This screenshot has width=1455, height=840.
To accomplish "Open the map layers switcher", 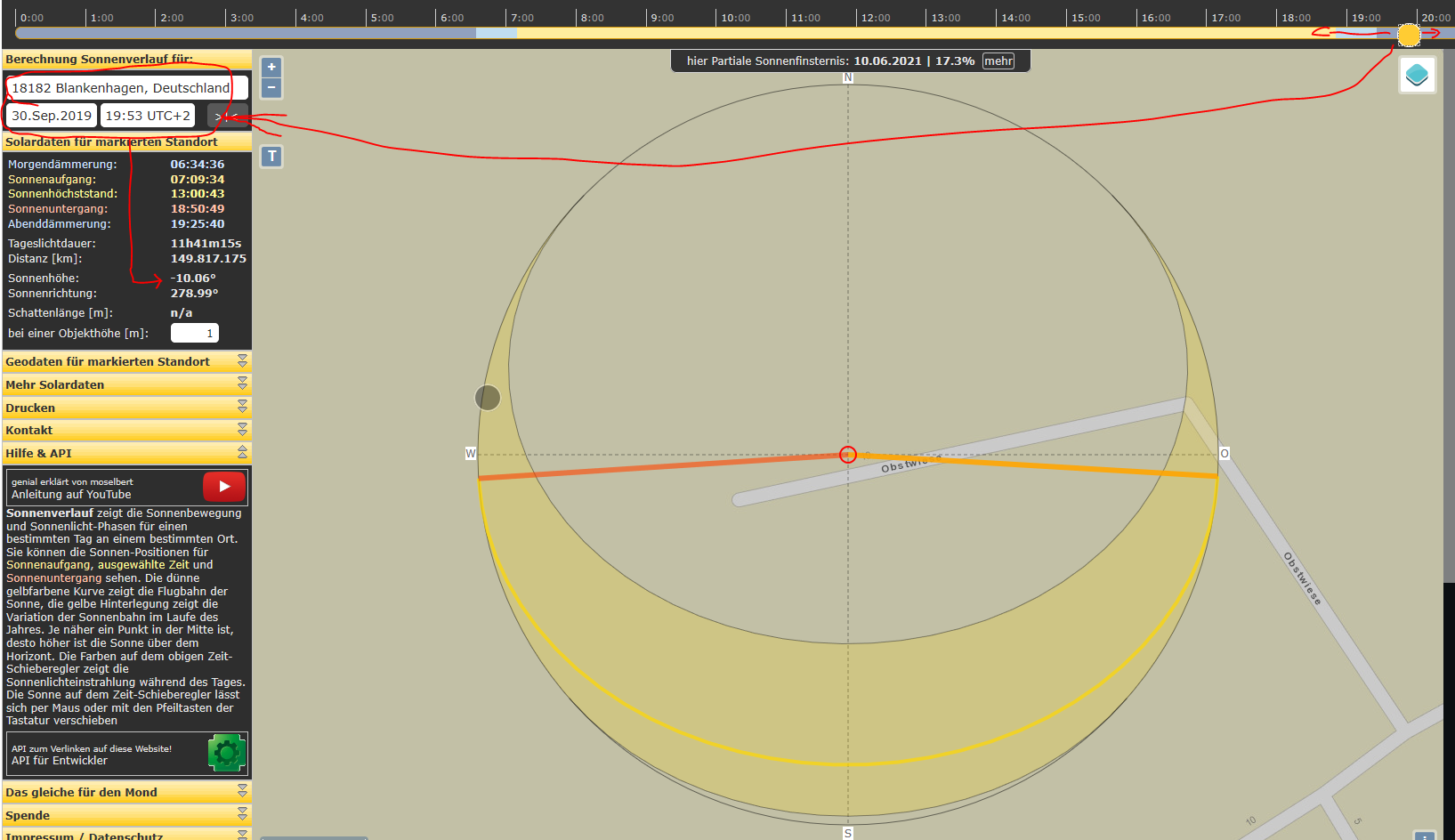I will (x=1417, y=75).
